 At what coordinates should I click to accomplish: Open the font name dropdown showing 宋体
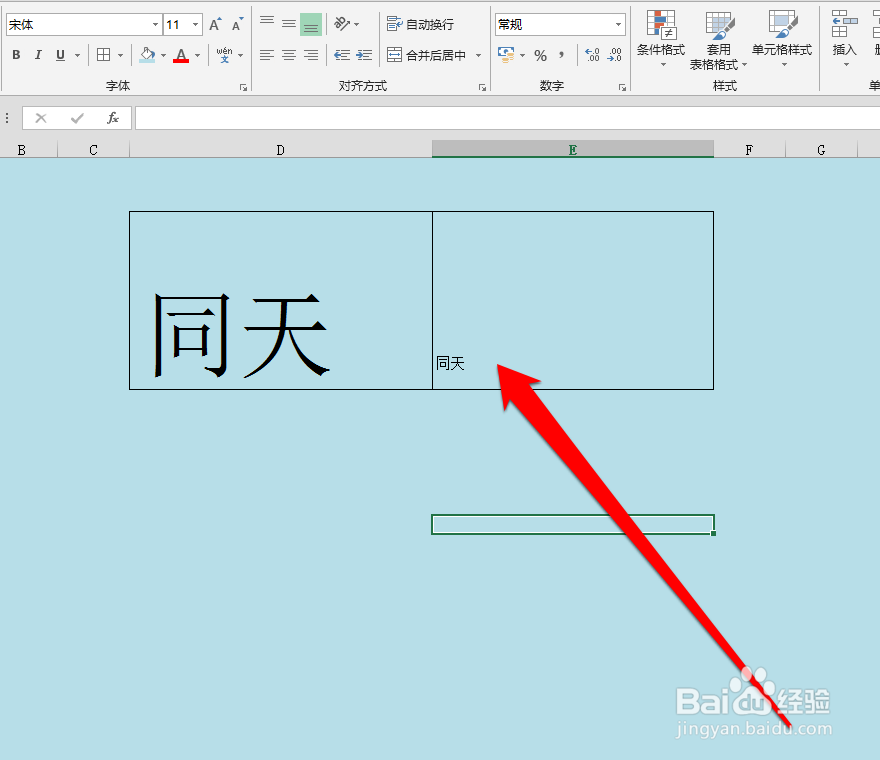(155, 22)
